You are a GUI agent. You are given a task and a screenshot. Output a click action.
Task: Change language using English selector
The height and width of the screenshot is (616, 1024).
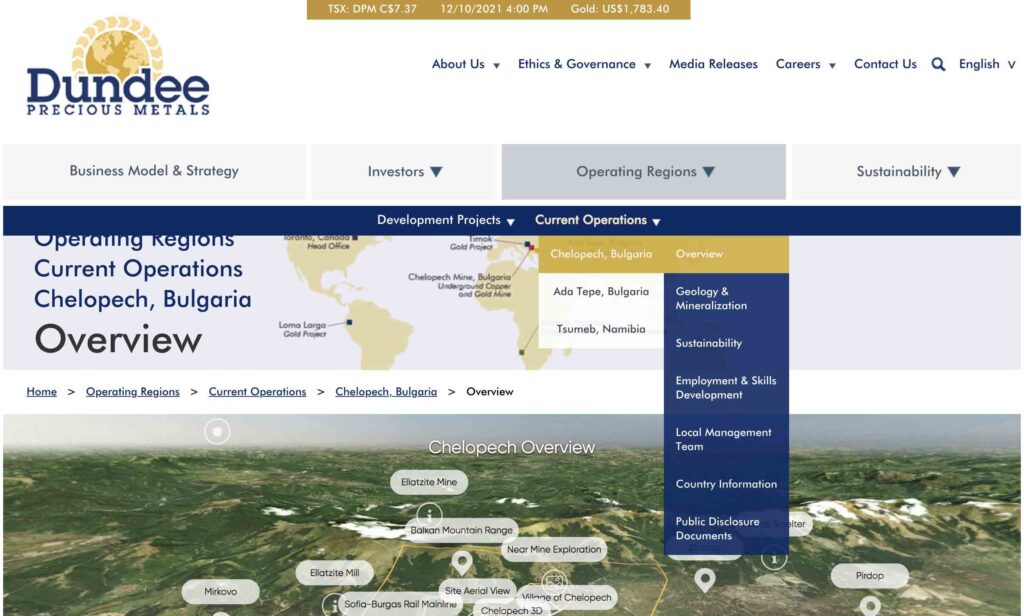pyautogui.click(x=987, y=64)
